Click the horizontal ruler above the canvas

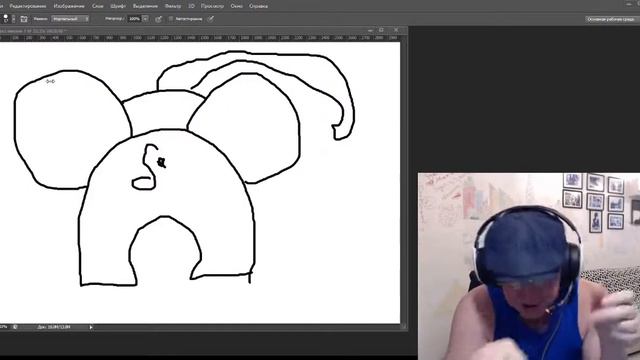click(200, 38)
